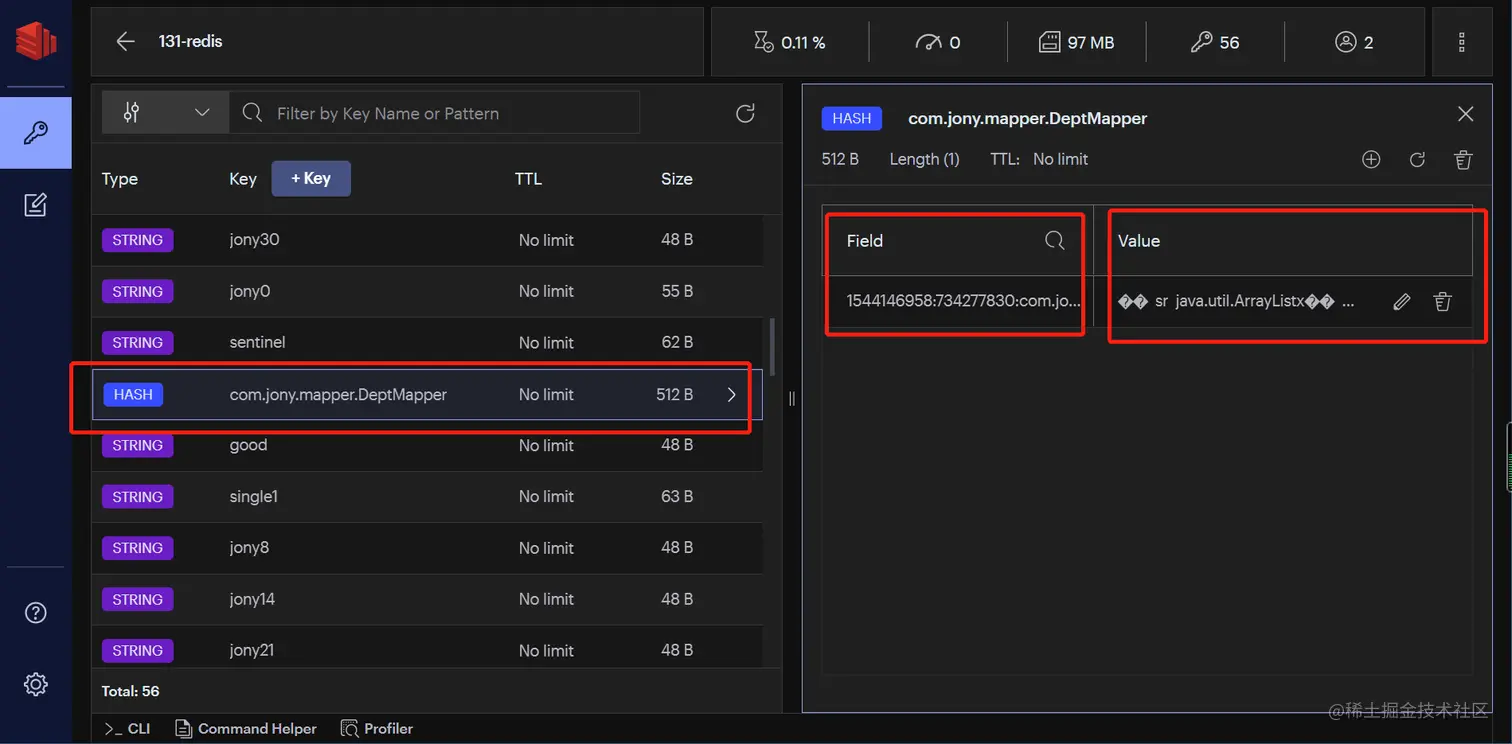Select the jony8 key row
The image size is (1512, 744).
(x=427, y=548)
